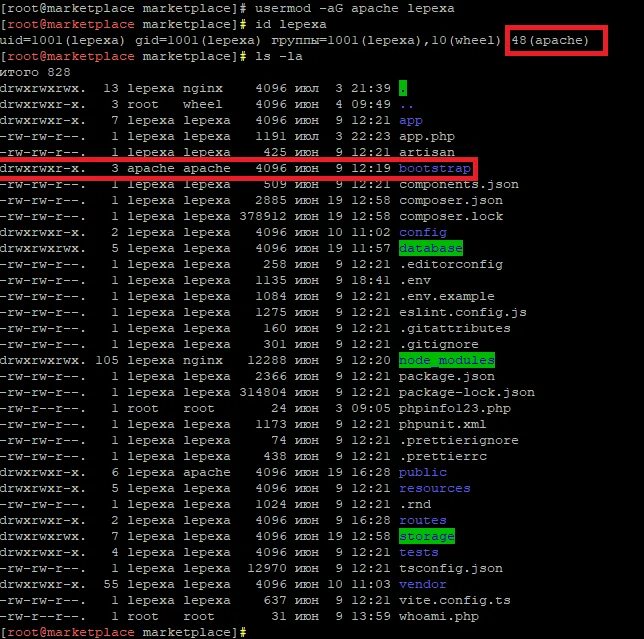The height and width of the screenshot is (639, 644).
Task: Select the whoami.php file name
Action: tap(438, 616)
